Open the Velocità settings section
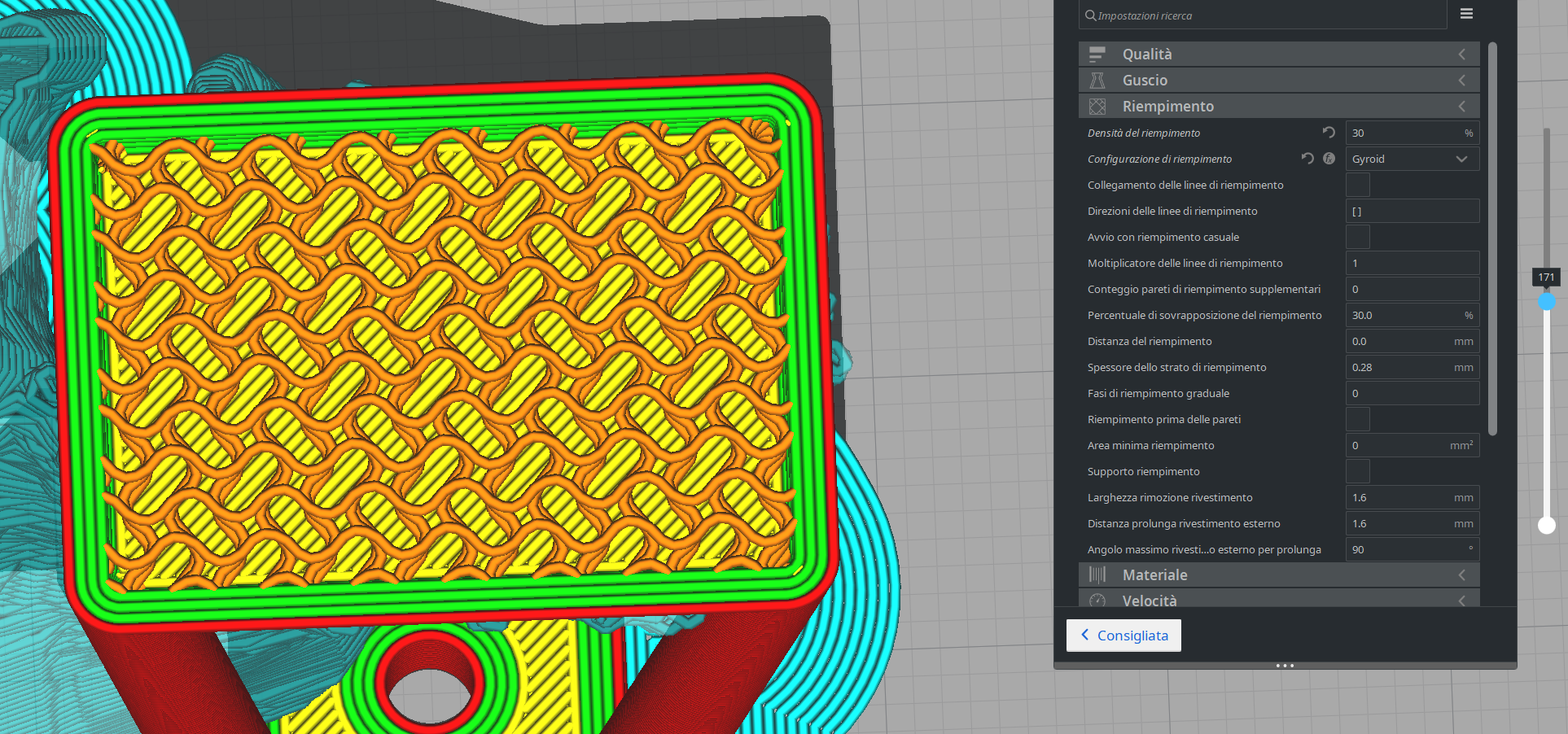 click(1462, 601)
